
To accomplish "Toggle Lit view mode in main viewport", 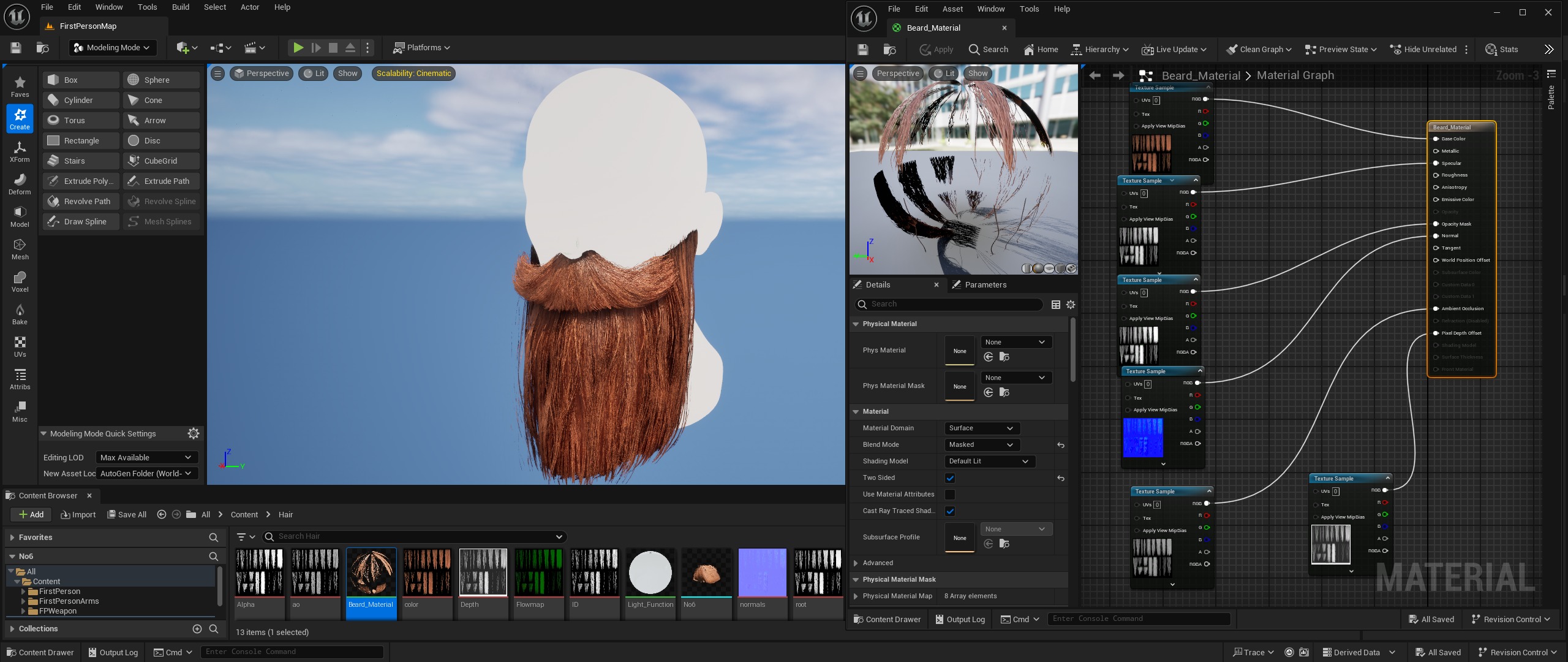I will click(314, 73).
